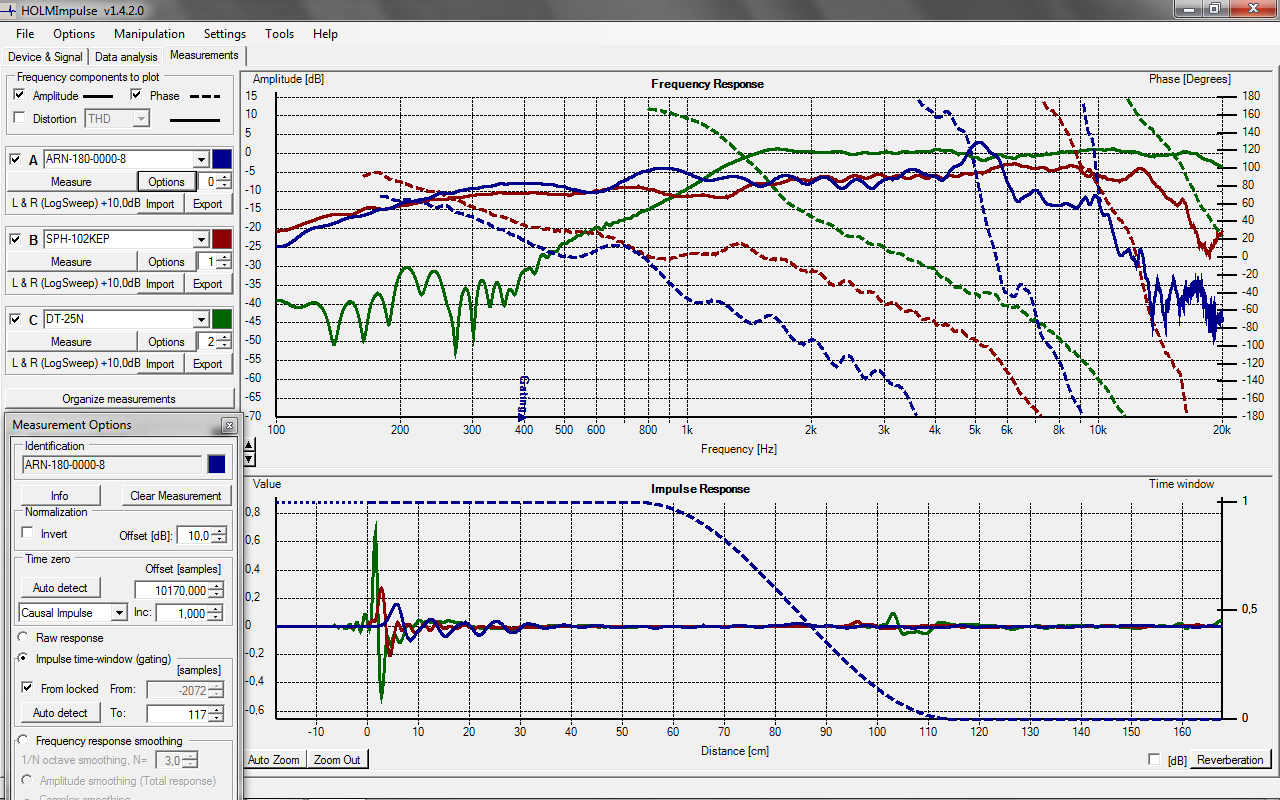
Task: Click the red color swatch for measurement B
Action: [222, 239]
